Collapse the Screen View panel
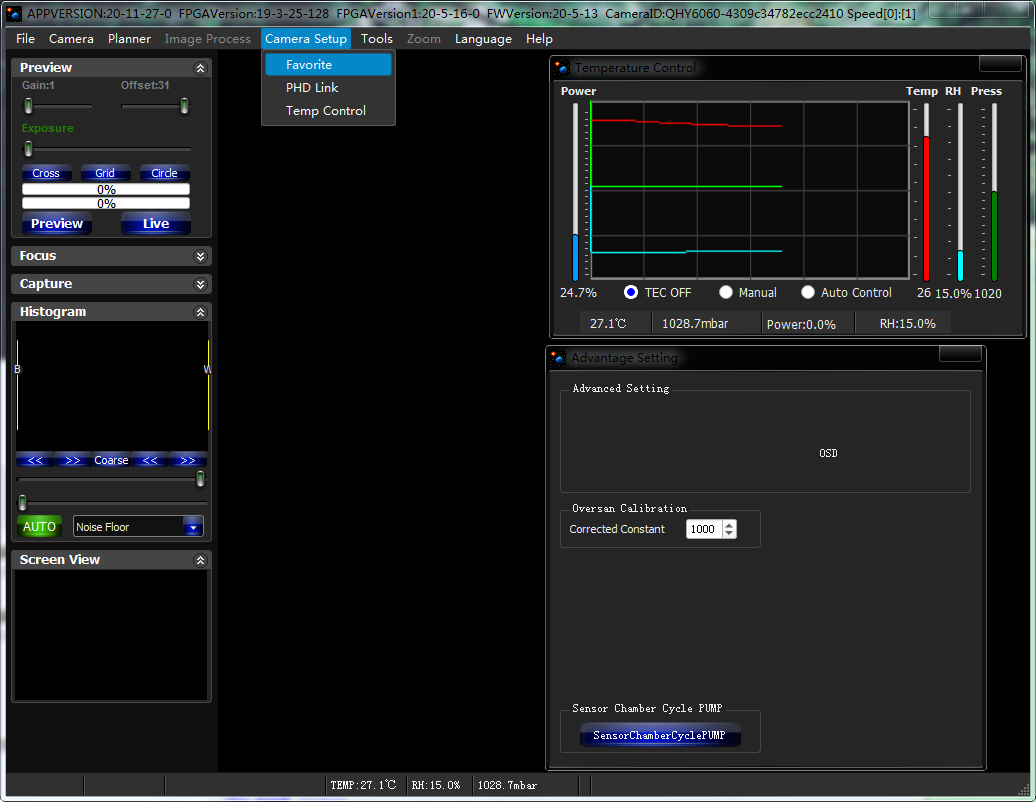This screenshot has width=1036, height=802. [200, 560]
